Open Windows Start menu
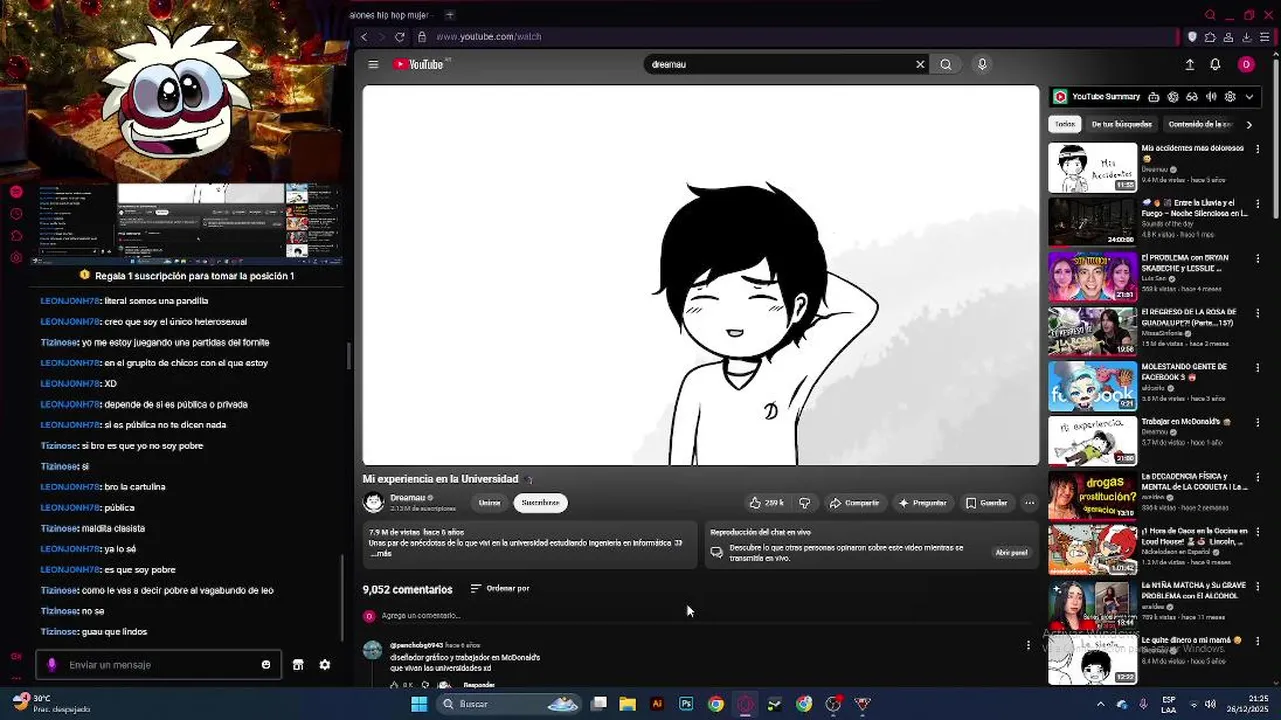The image size is (1281, 720). click(419, 704)
